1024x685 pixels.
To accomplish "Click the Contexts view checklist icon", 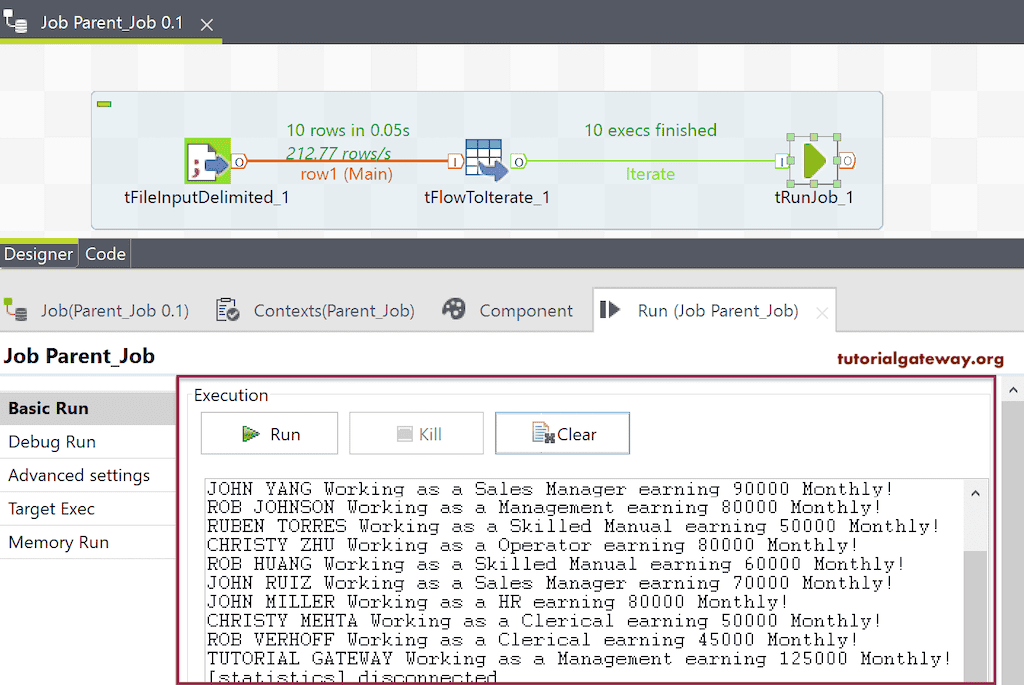I will (229, 310).
